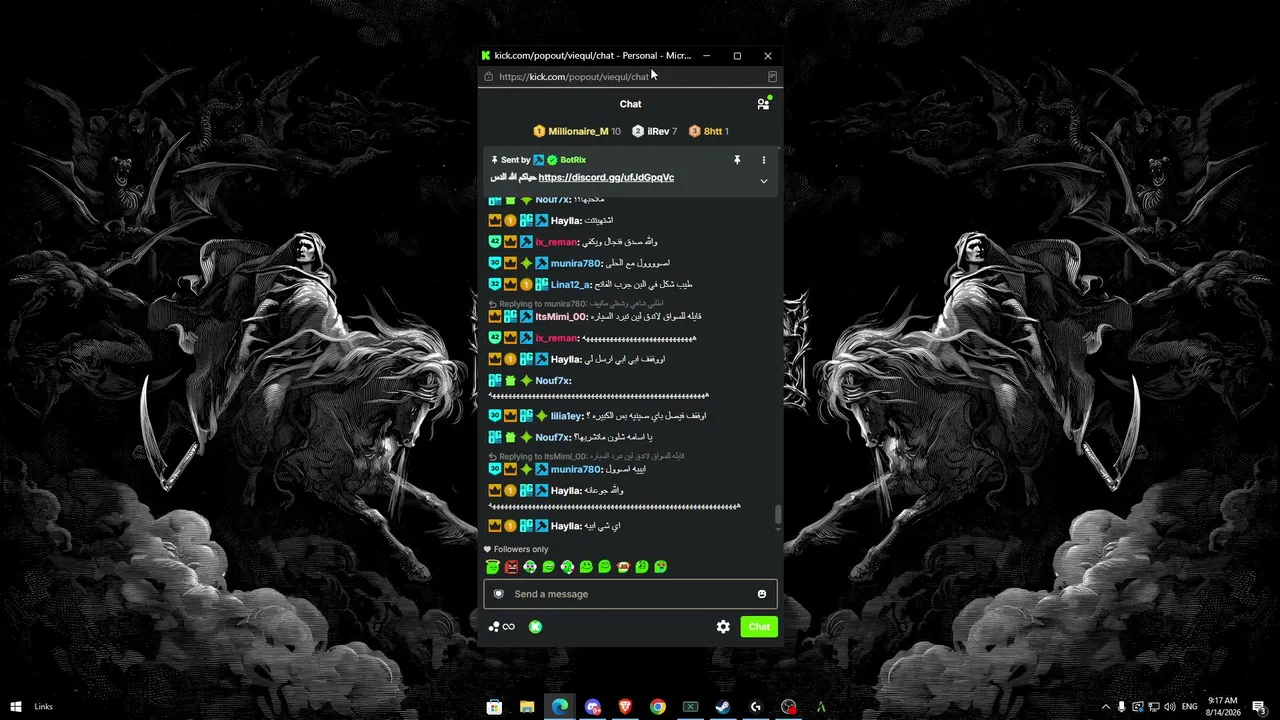1280x720 pixels.
Task: Click Links toolbar on taskbar
Action: pyautogui.click(x=43, y=707)
